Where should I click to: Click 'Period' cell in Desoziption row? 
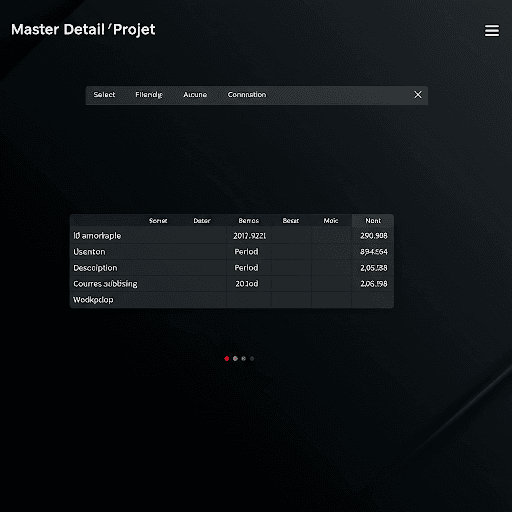[246, 268]
